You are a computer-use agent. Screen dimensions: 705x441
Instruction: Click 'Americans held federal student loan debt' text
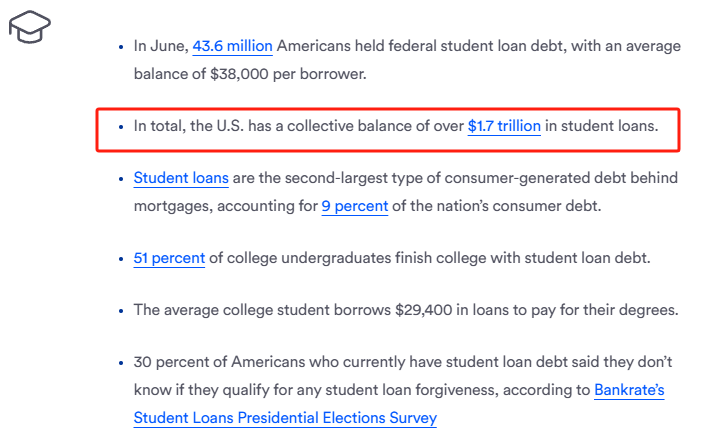422,46
